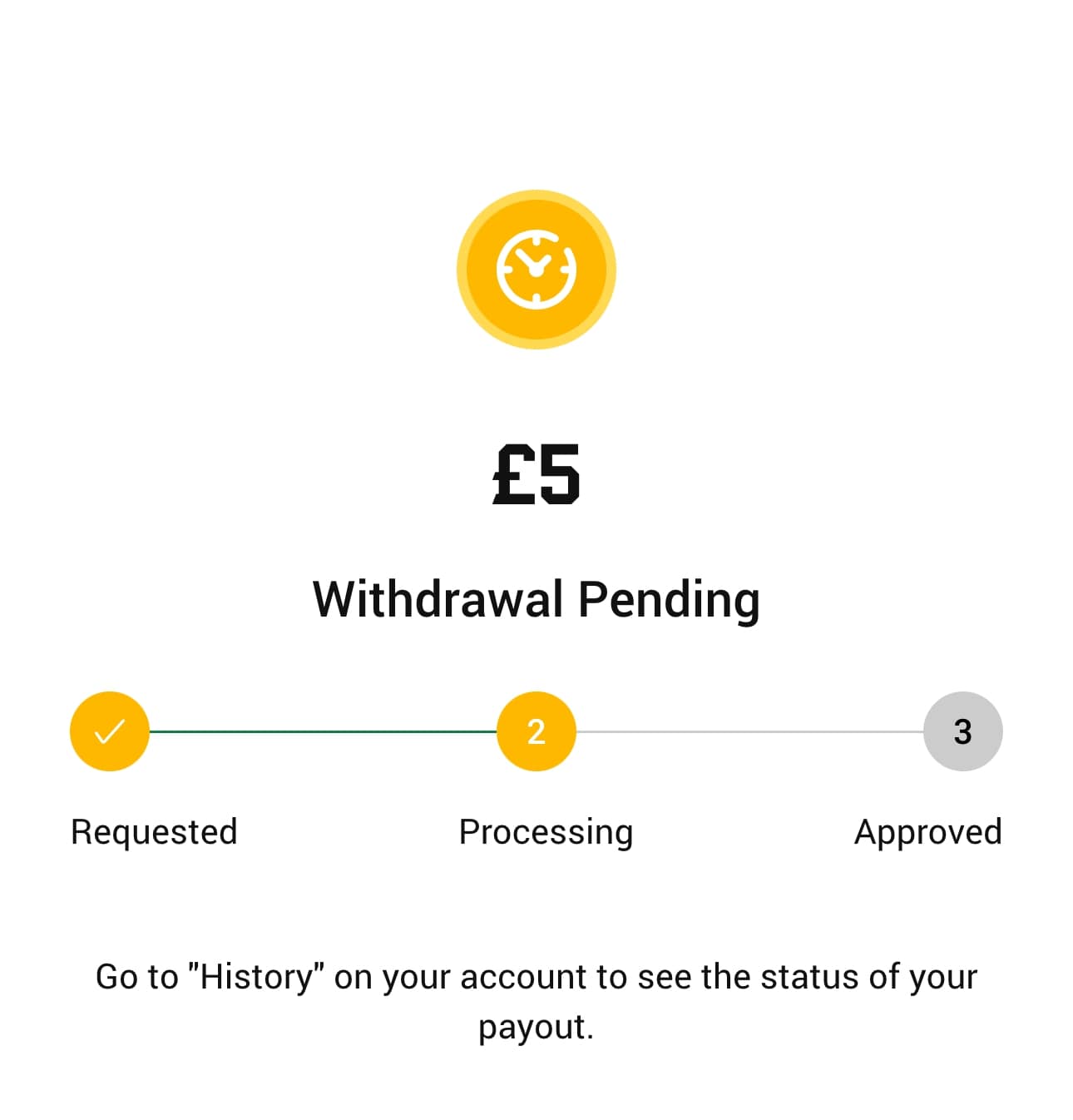This screenshot has width=1073, height=1120.
Task: Click the Processing step label
Action: (545, 831)
